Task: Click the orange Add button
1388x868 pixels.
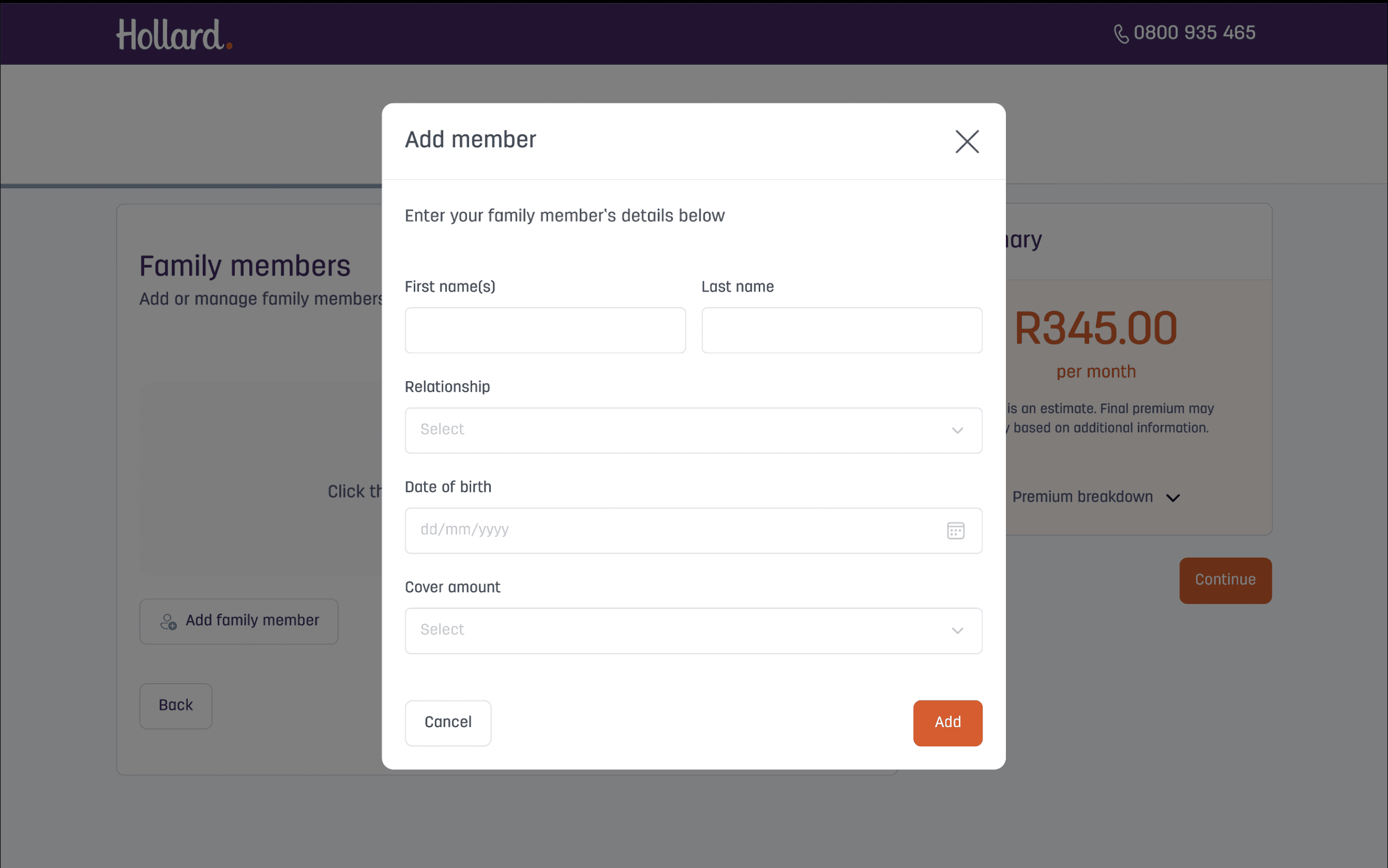Action: tap(947, 723)
